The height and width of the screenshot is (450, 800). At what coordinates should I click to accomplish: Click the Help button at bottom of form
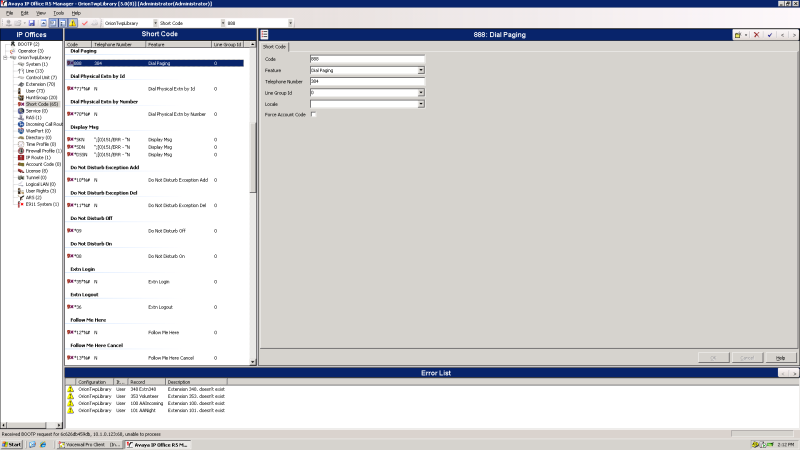point(780,358)
